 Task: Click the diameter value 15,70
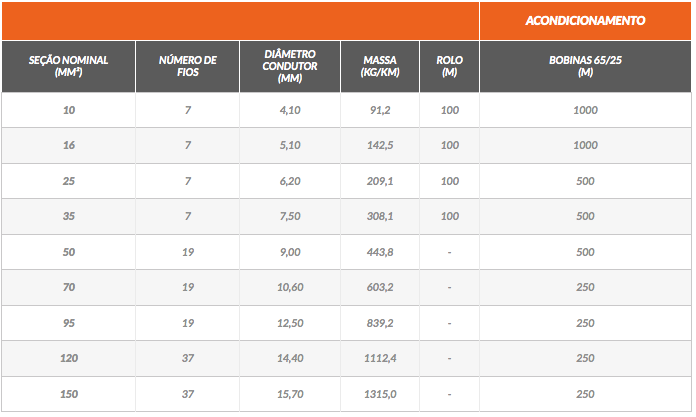point(290,394)
